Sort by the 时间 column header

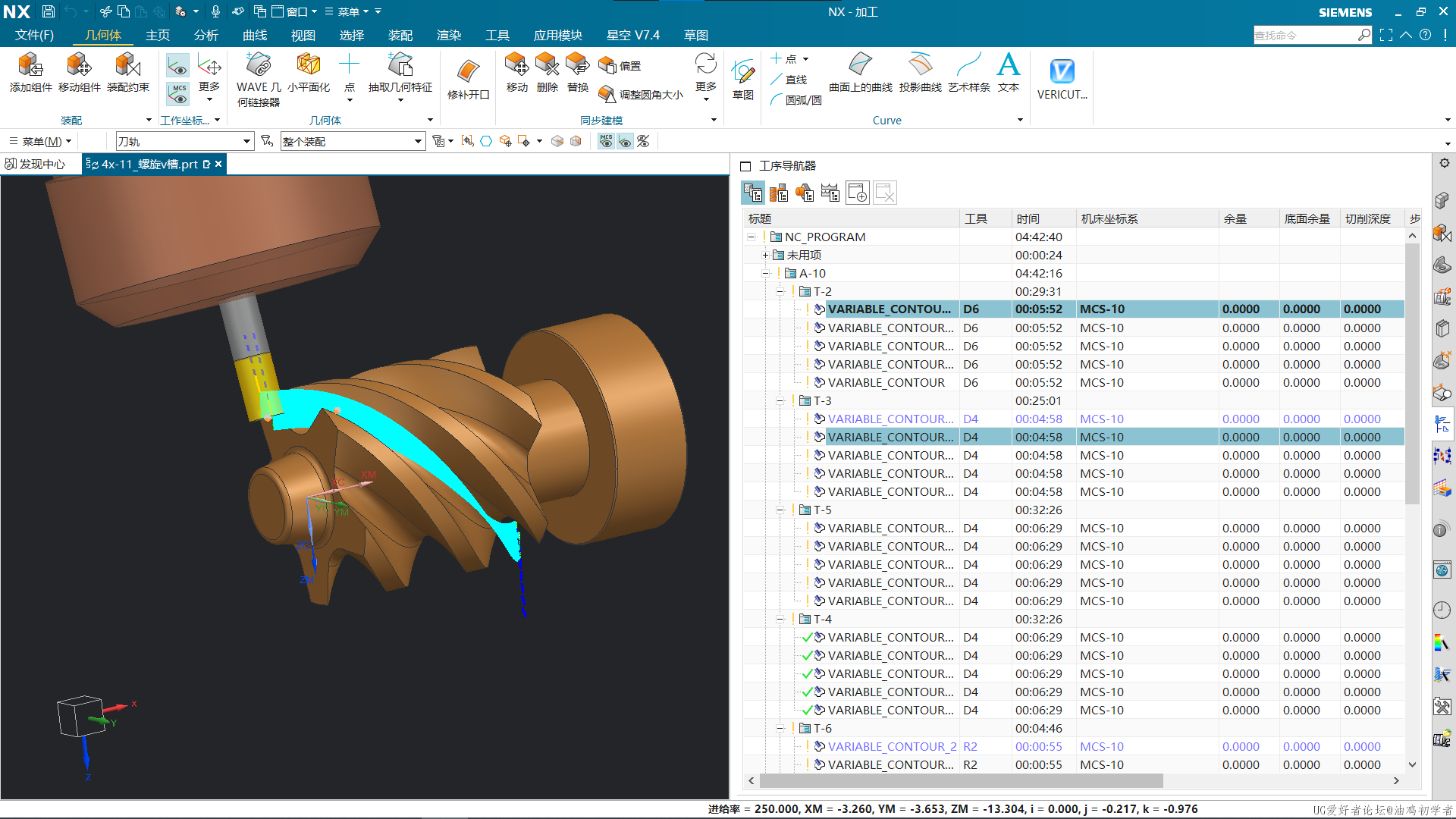pyautogui.click(x=1043, y=218)
